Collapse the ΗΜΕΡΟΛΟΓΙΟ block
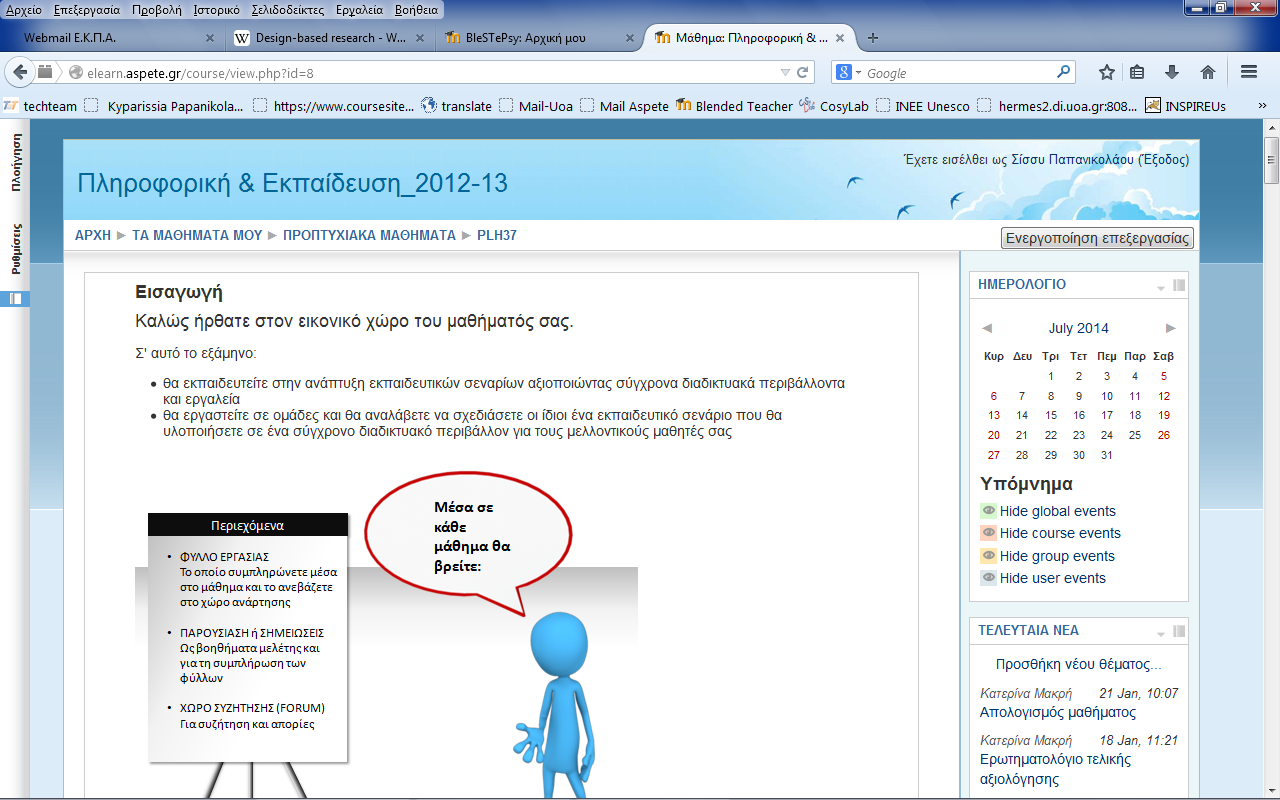Screen dimensions: 1280x800 coord(1161,287)
